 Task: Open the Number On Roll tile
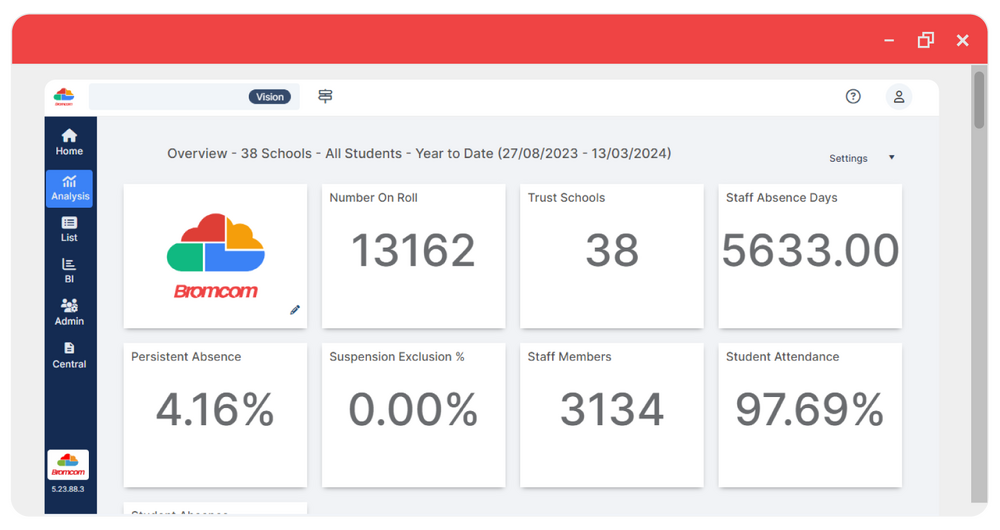point(413,256)
